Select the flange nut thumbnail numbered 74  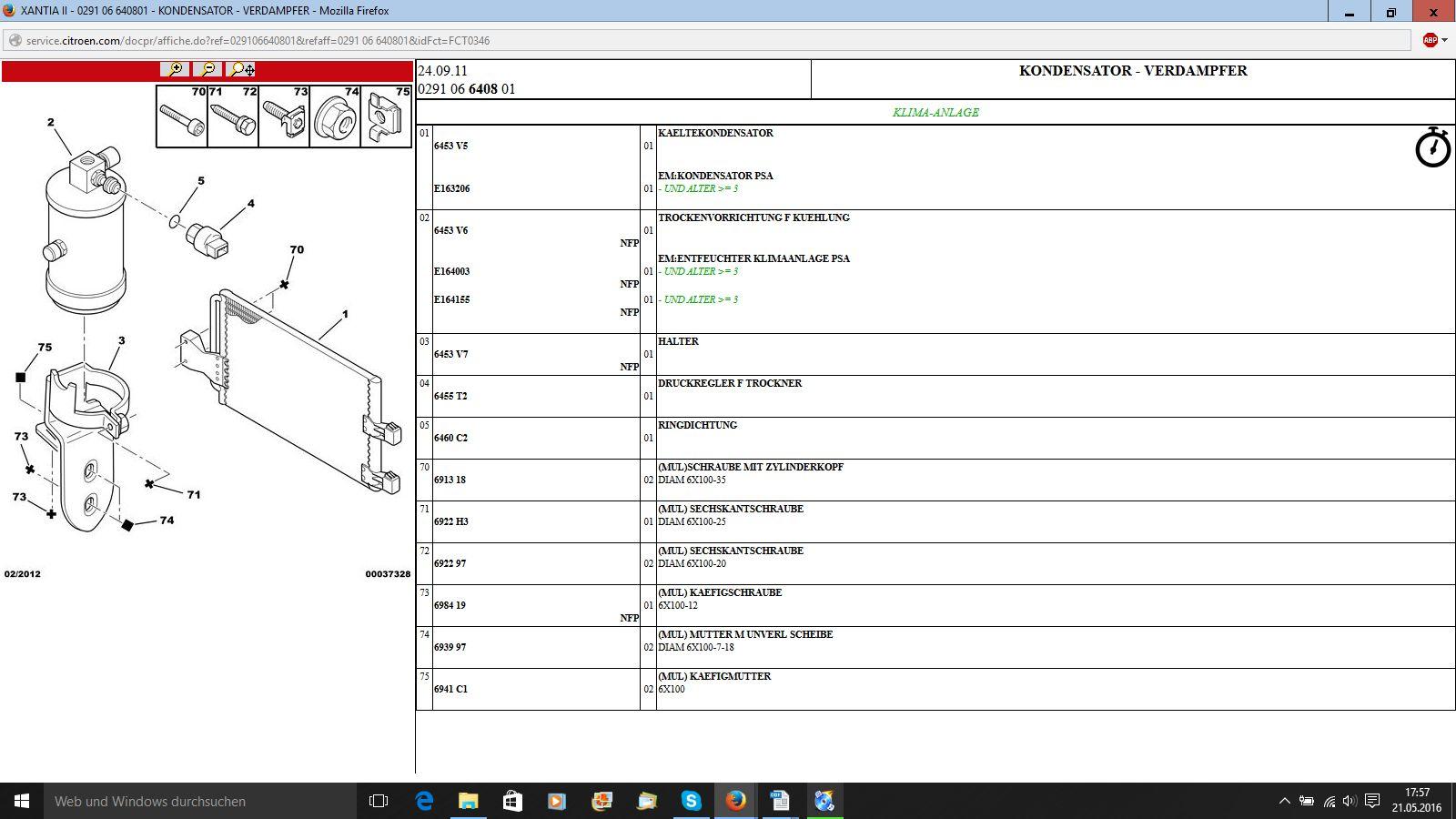[x=335, y=116]
